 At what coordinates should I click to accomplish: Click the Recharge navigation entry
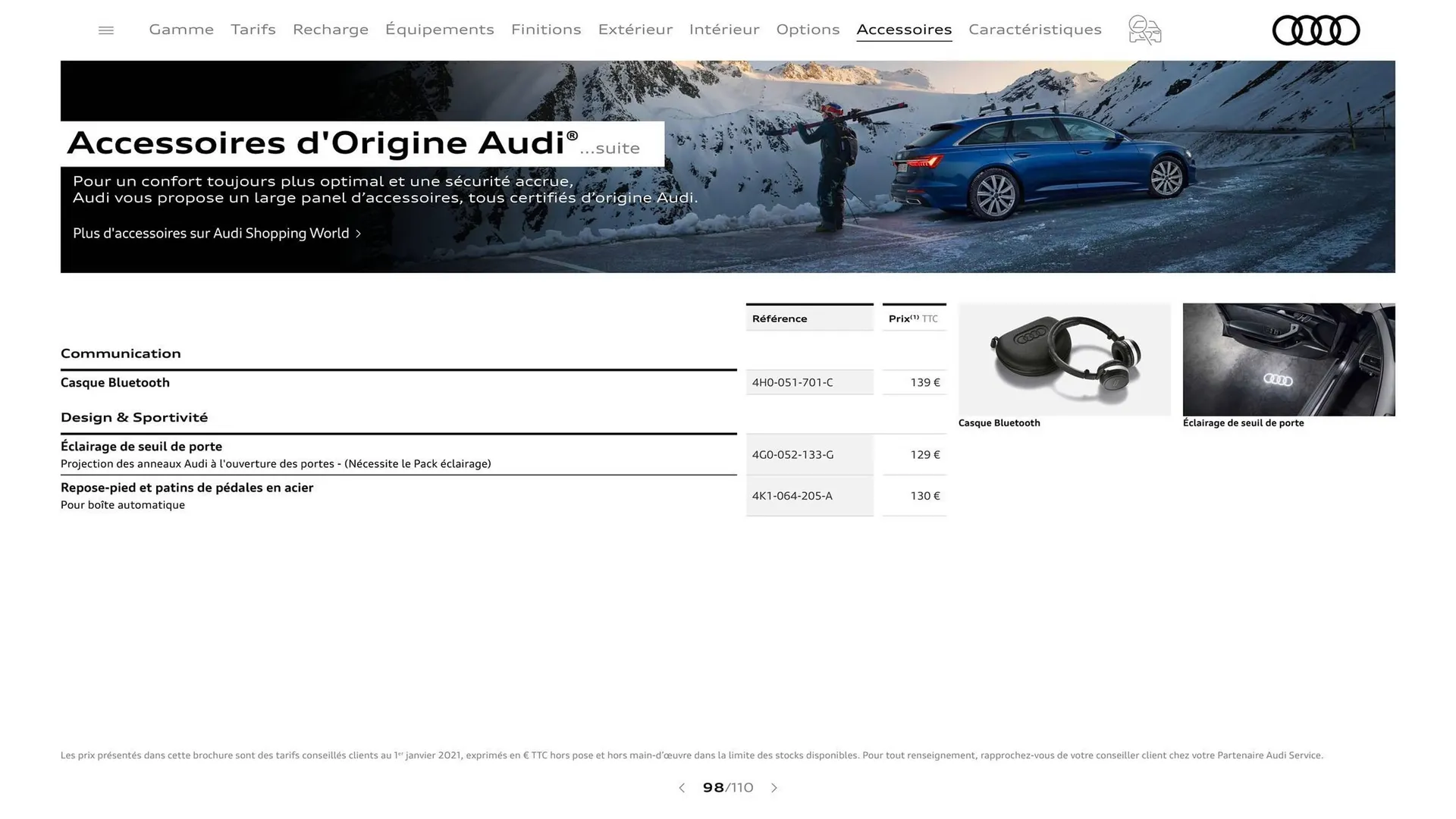(x=330, y=30)
